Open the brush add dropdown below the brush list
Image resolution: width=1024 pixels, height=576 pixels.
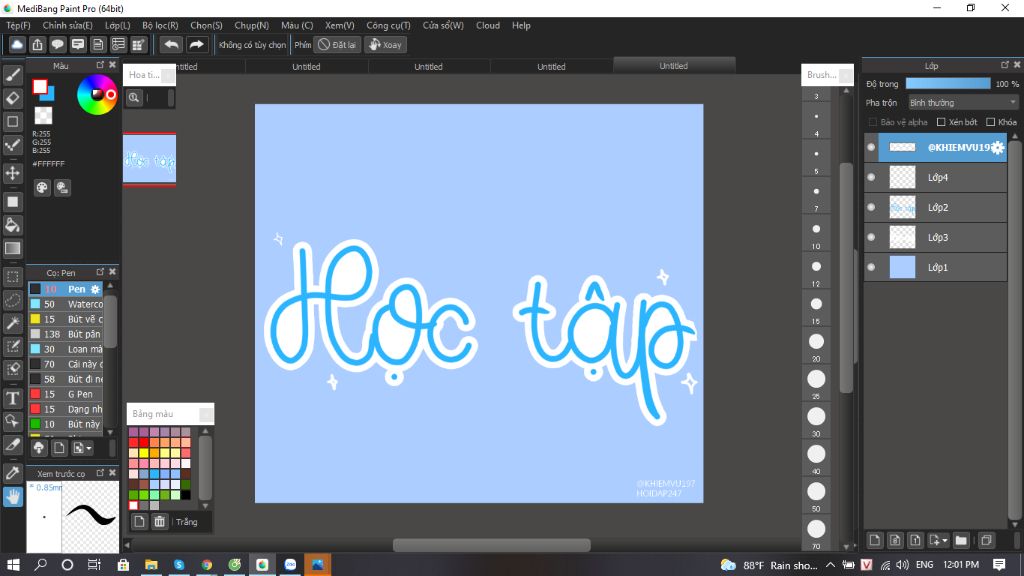click(82, 448)
